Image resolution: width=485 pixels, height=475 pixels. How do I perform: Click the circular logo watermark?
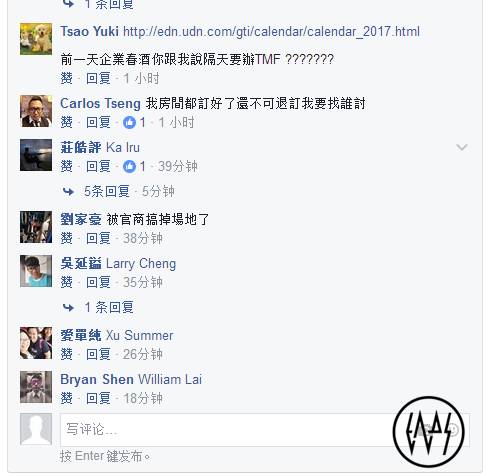pyautogui.click(x=428, y=431)
